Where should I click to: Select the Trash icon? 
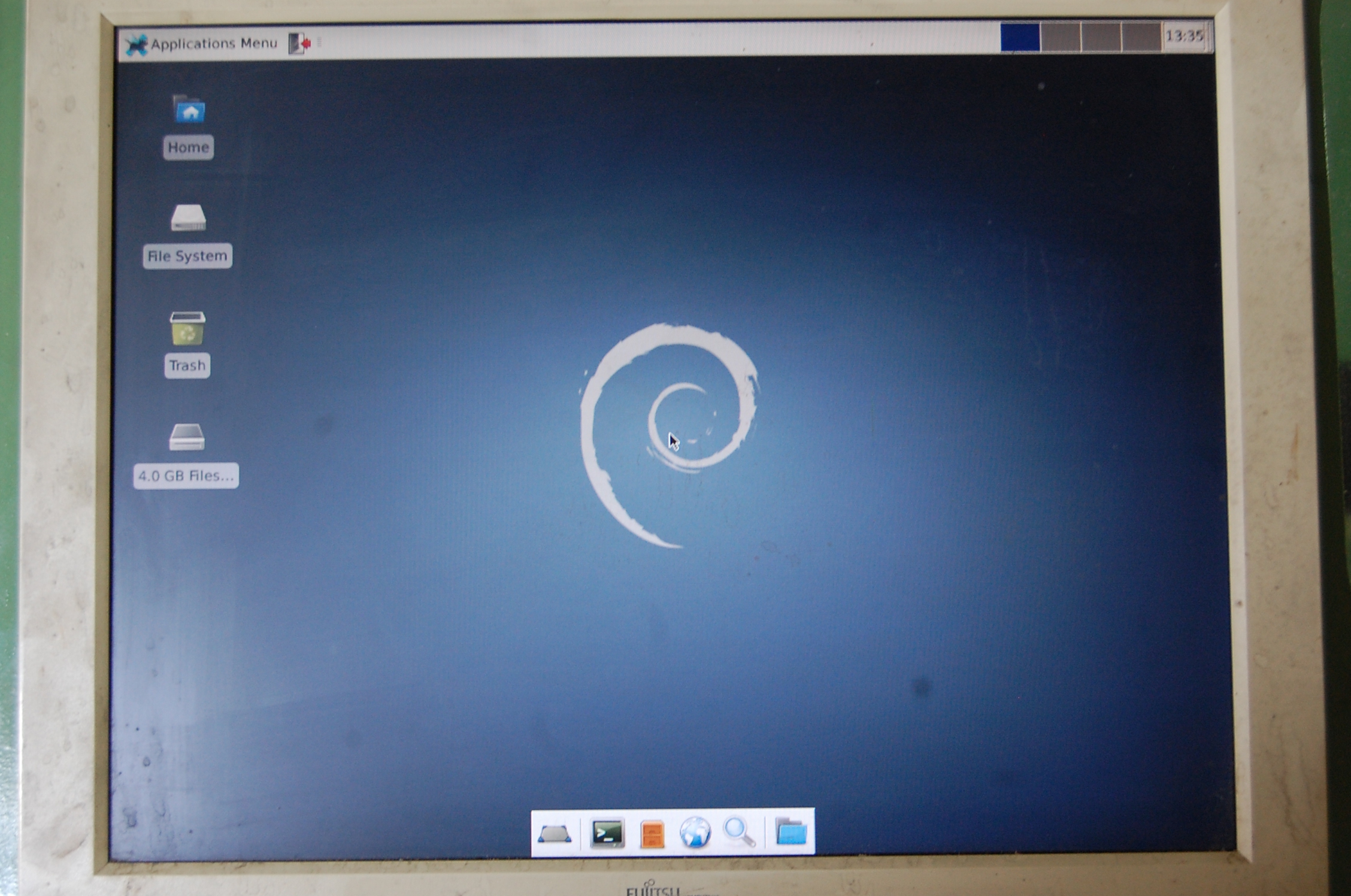tap(187, 328)
